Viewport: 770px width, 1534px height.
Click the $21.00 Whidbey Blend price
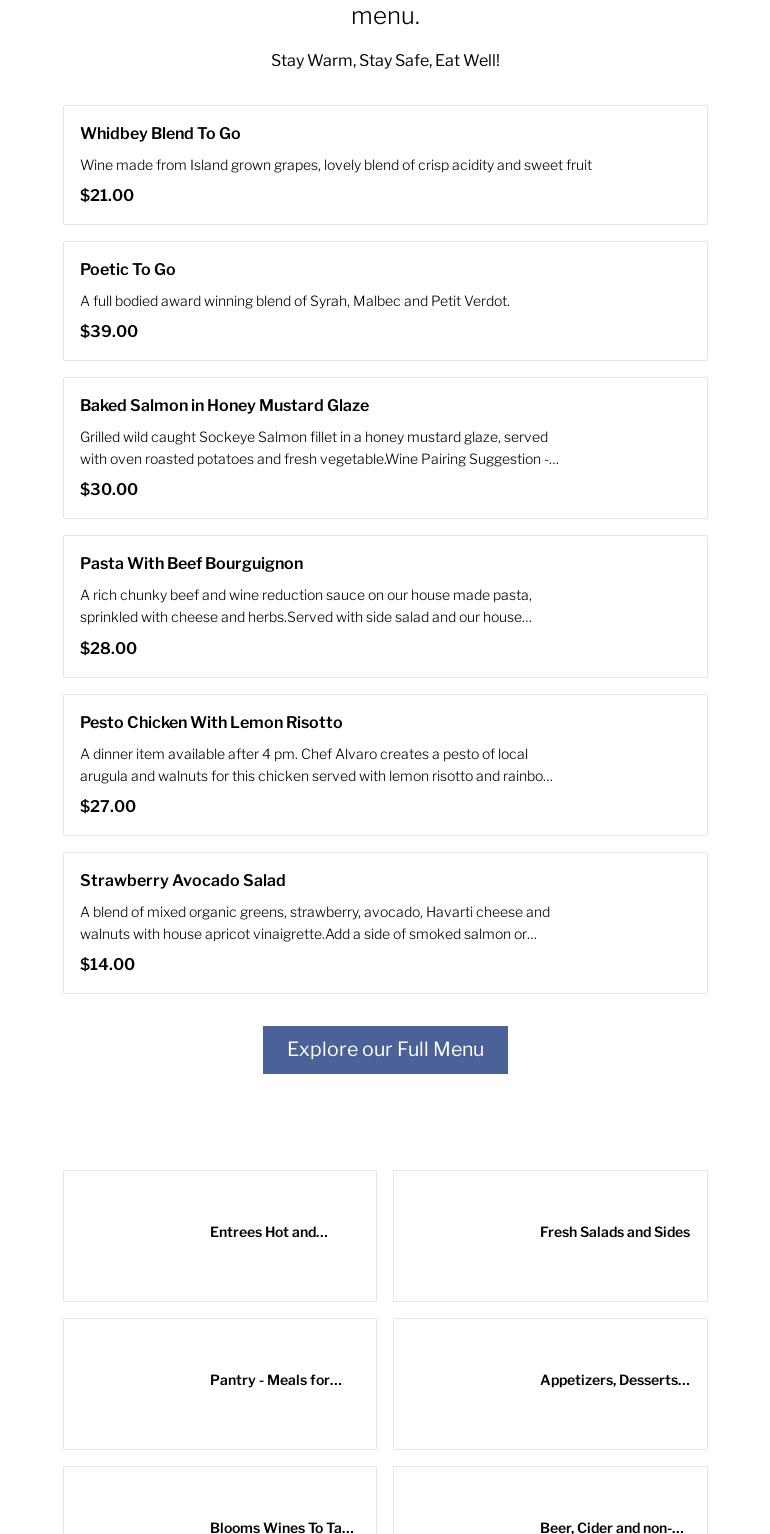pyautogui.click(x=107, y=196)
